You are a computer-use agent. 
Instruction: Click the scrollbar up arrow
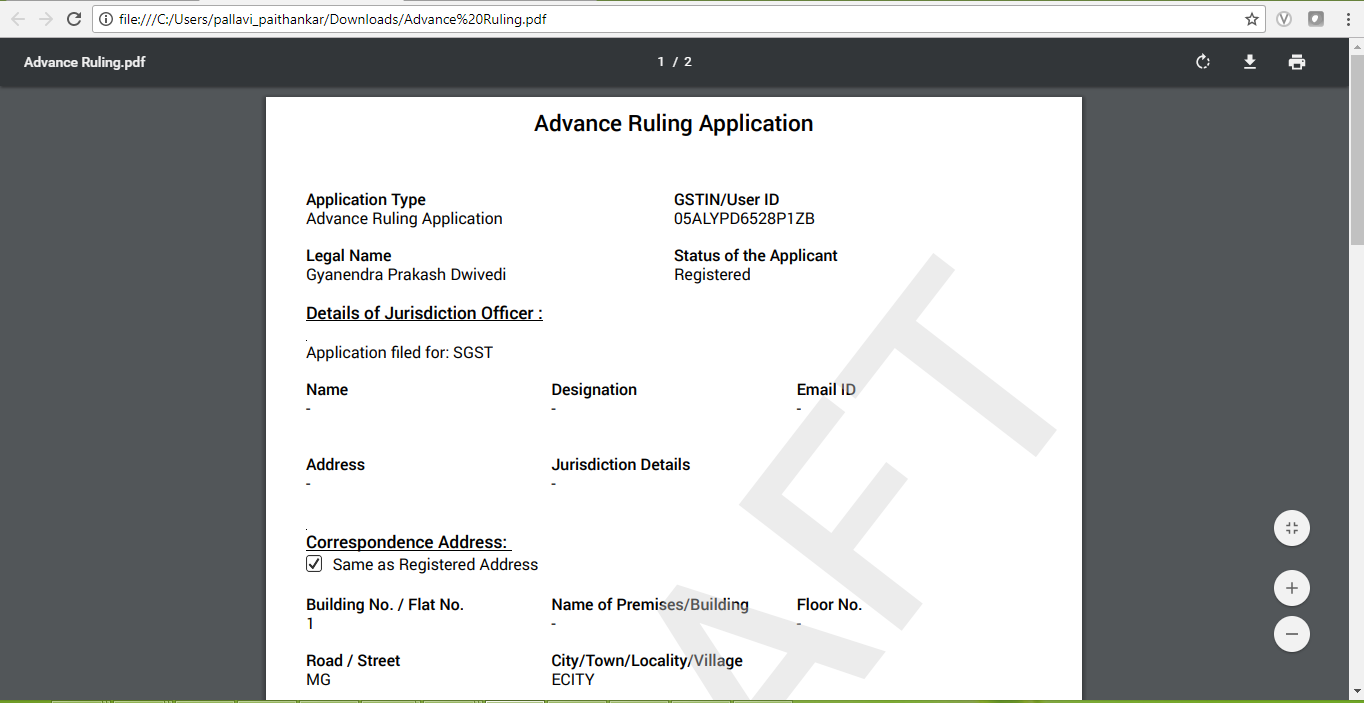[x=1357, y=46]
